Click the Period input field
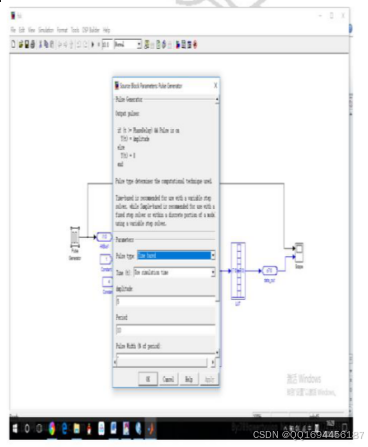 (x=166, y=330)
